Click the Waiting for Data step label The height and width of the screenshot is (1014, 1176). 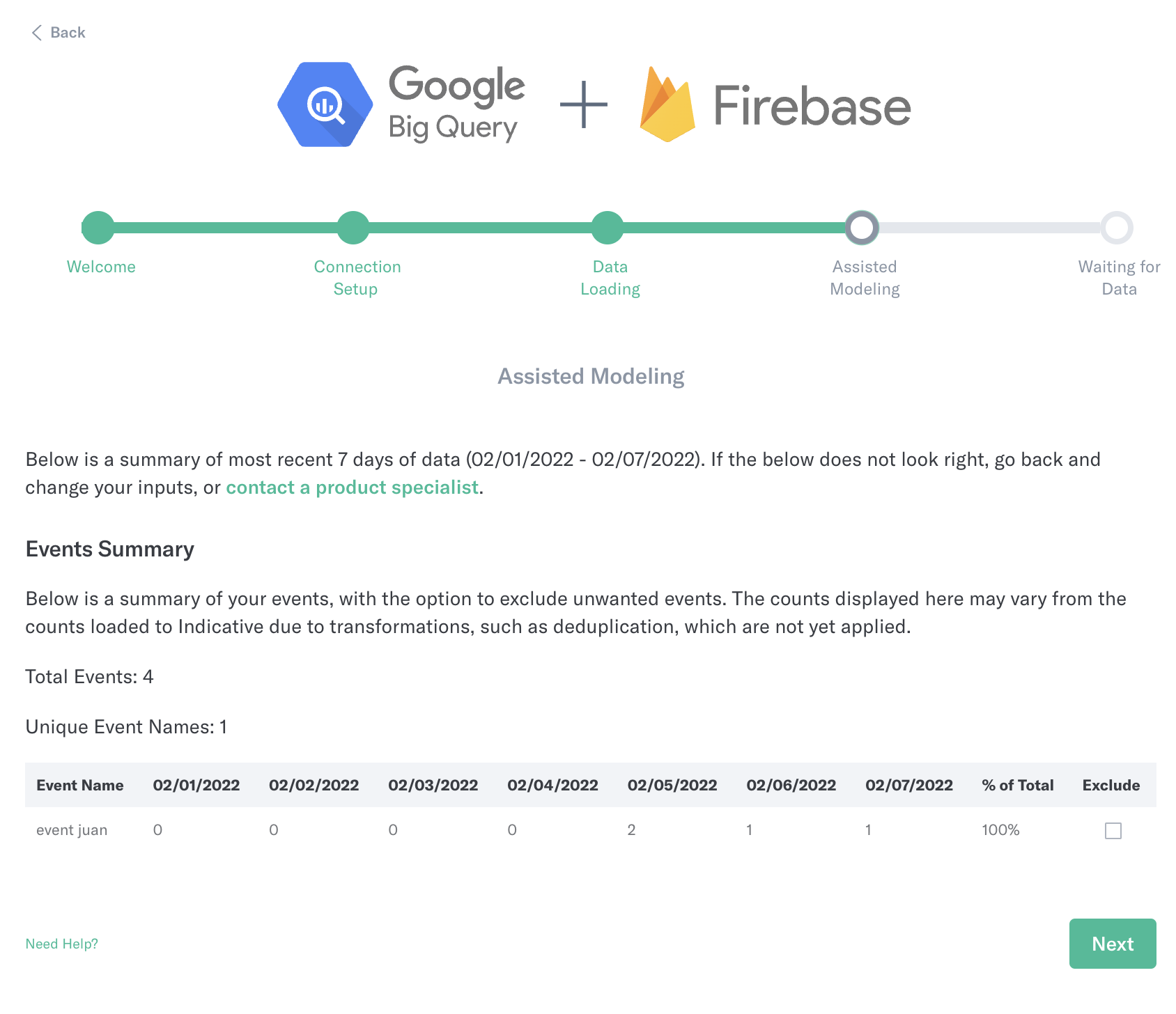1119,278
